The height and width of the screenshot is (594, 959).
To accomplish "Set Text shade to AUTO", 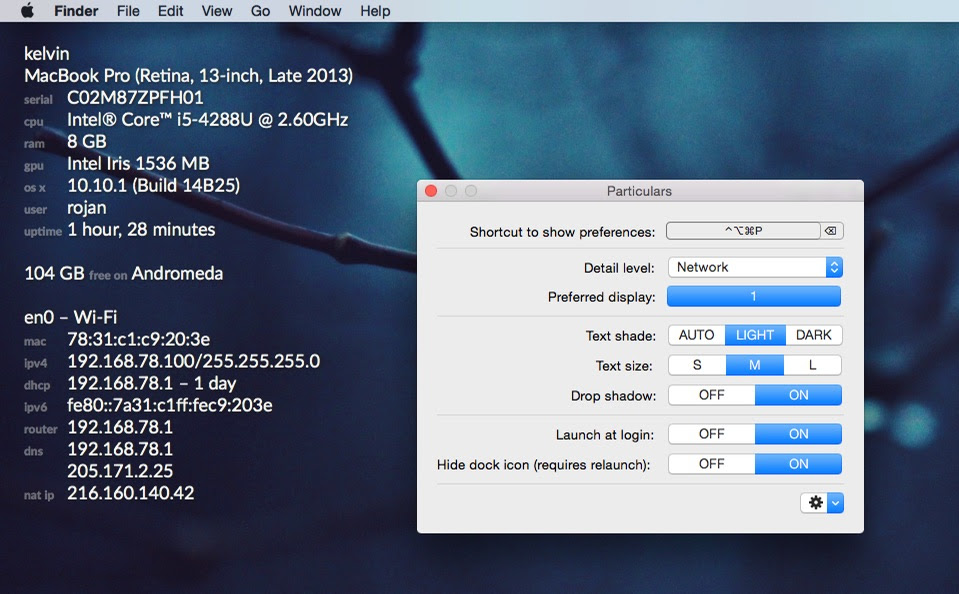I will point(697,335).
